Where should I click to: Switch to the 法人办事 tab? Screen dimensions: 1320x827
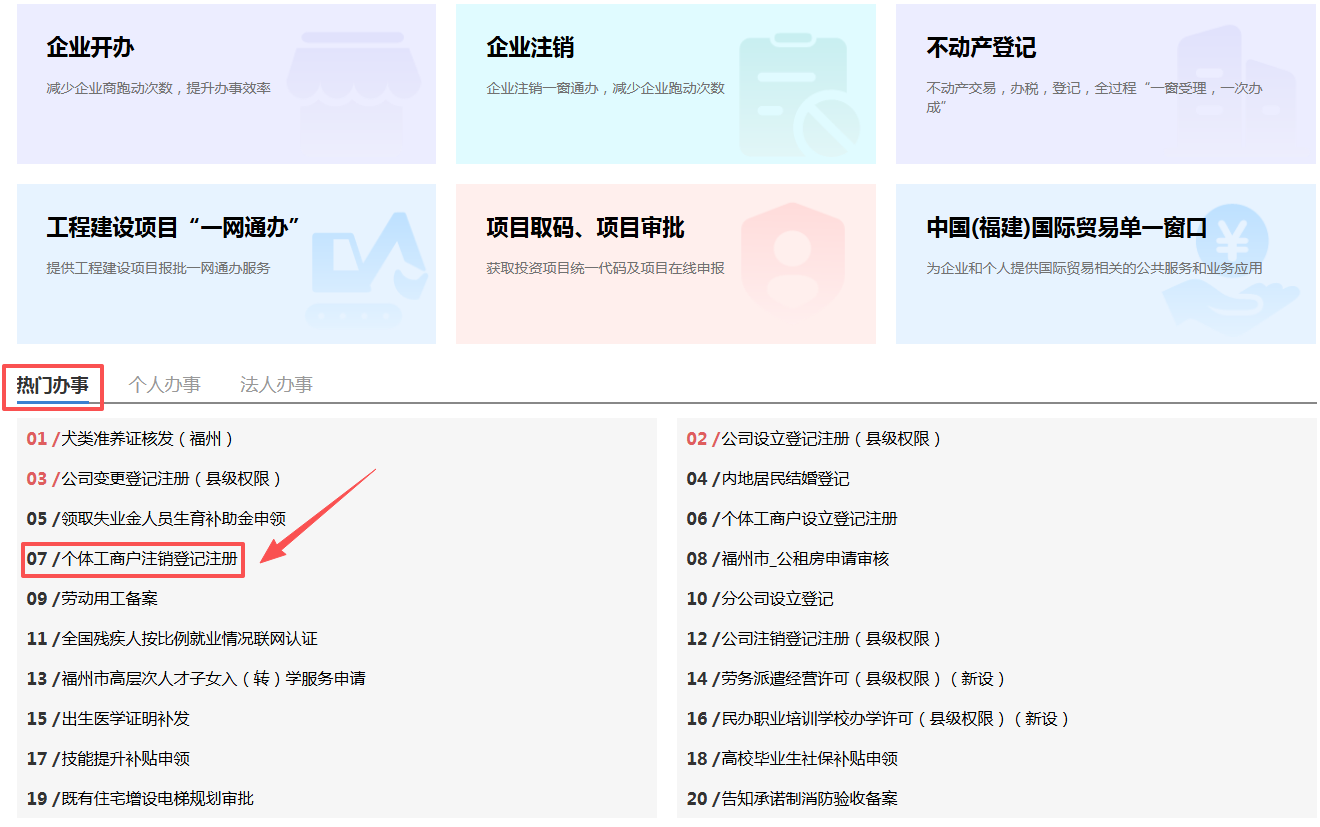coord(276,385)
